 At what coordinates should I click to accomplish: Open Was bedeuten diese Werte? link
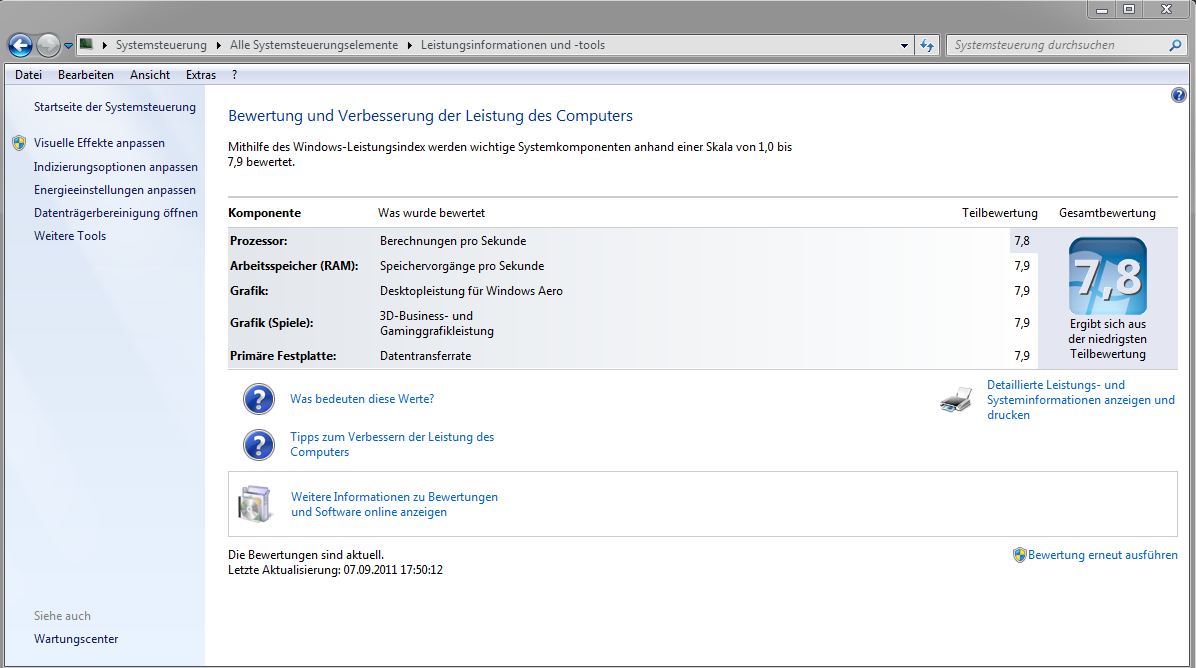(362, 399)
